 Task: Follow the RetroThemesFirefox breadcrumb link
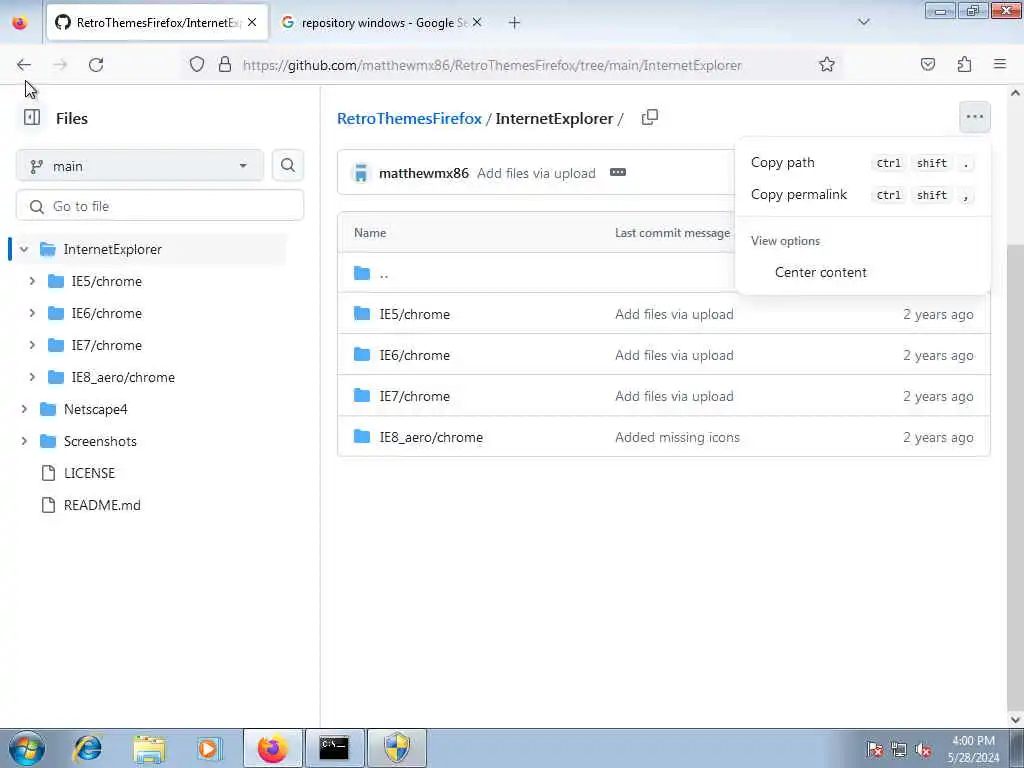click(409, 118)
